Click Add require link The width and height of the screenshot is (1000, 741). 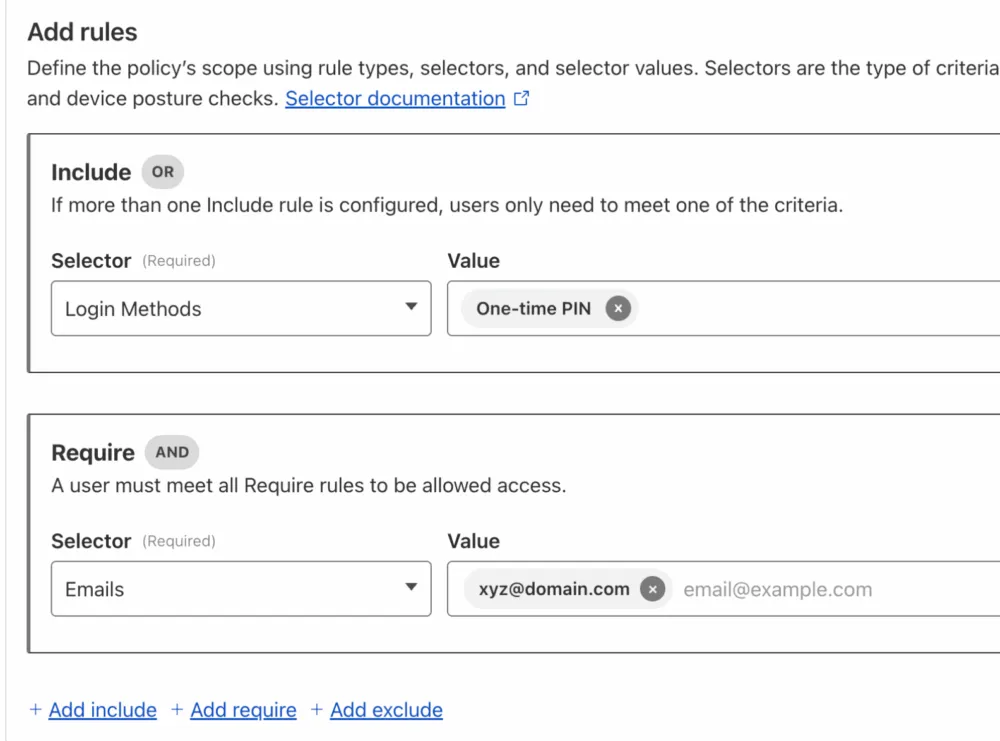pos(243,710)
